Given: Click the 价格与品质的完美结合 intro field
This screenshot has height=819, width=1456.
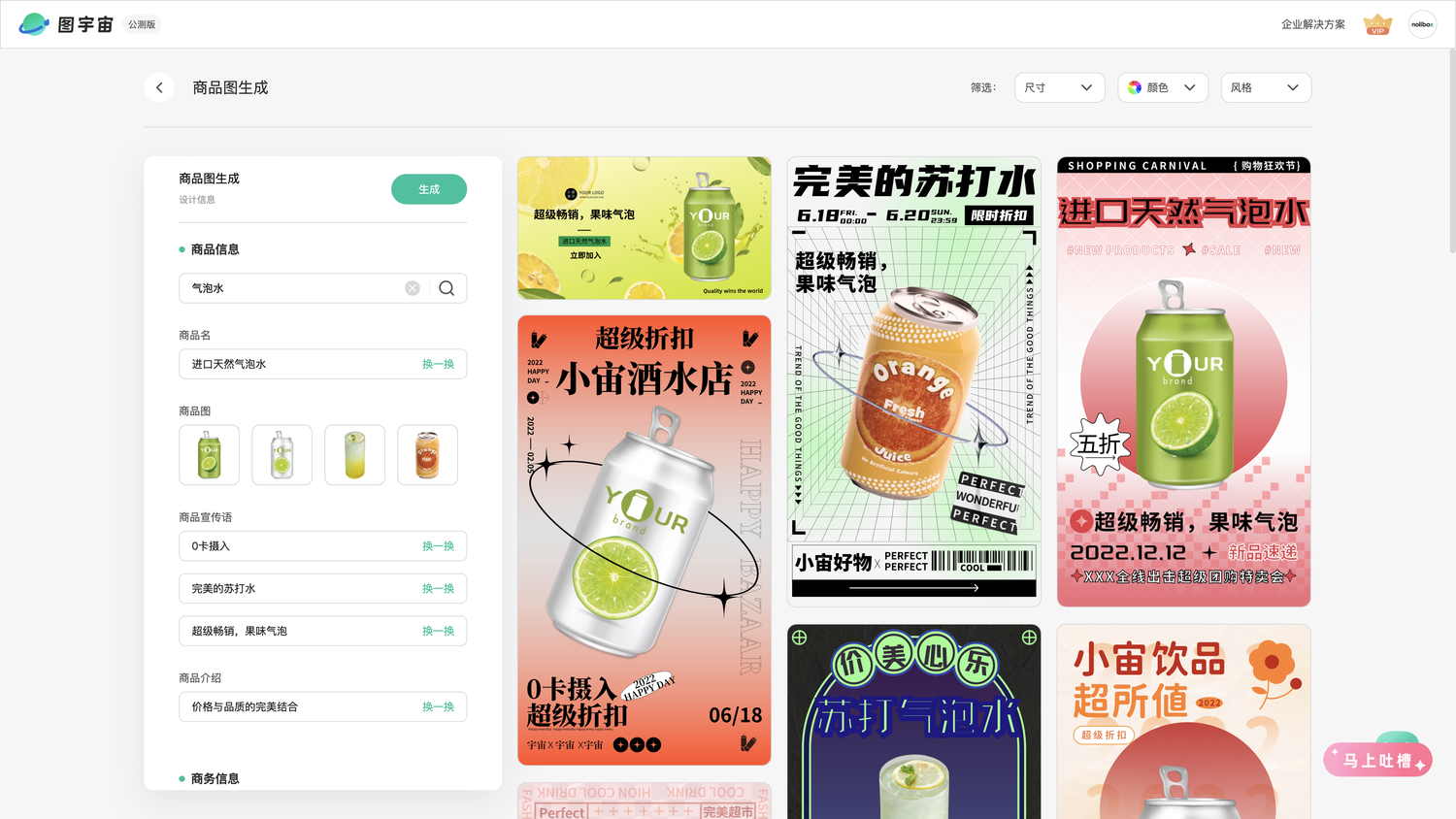Looking at the screenshot, I should pos(322,706).
